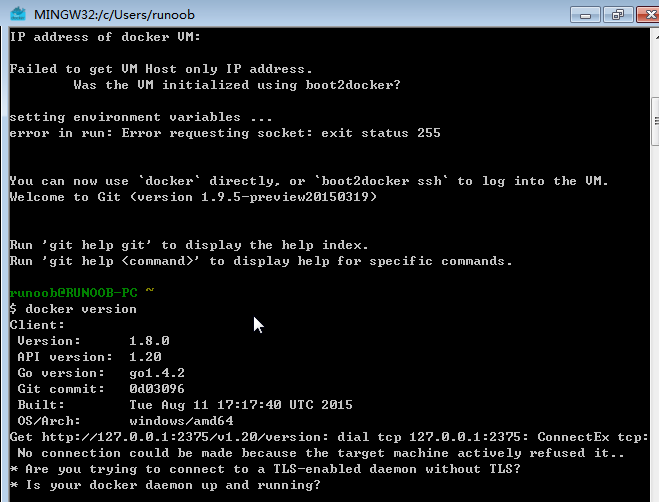The width and height of the screenshot is (659, 502).
Task: Click the green runoob@RUNOOB-PC prompt text
Action: click(75, 293)
